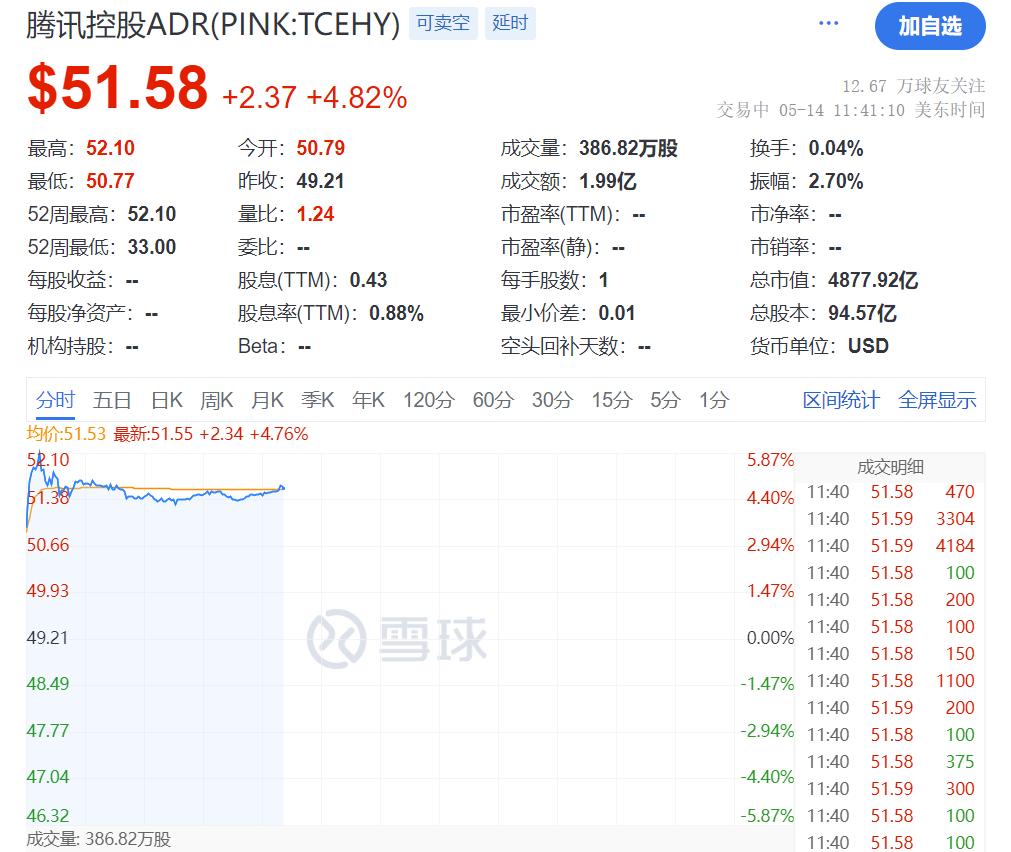Add stock with 加自选 button
This screenshot has width=1011, height=852.
pyautogui.click(x=930, y=26)
